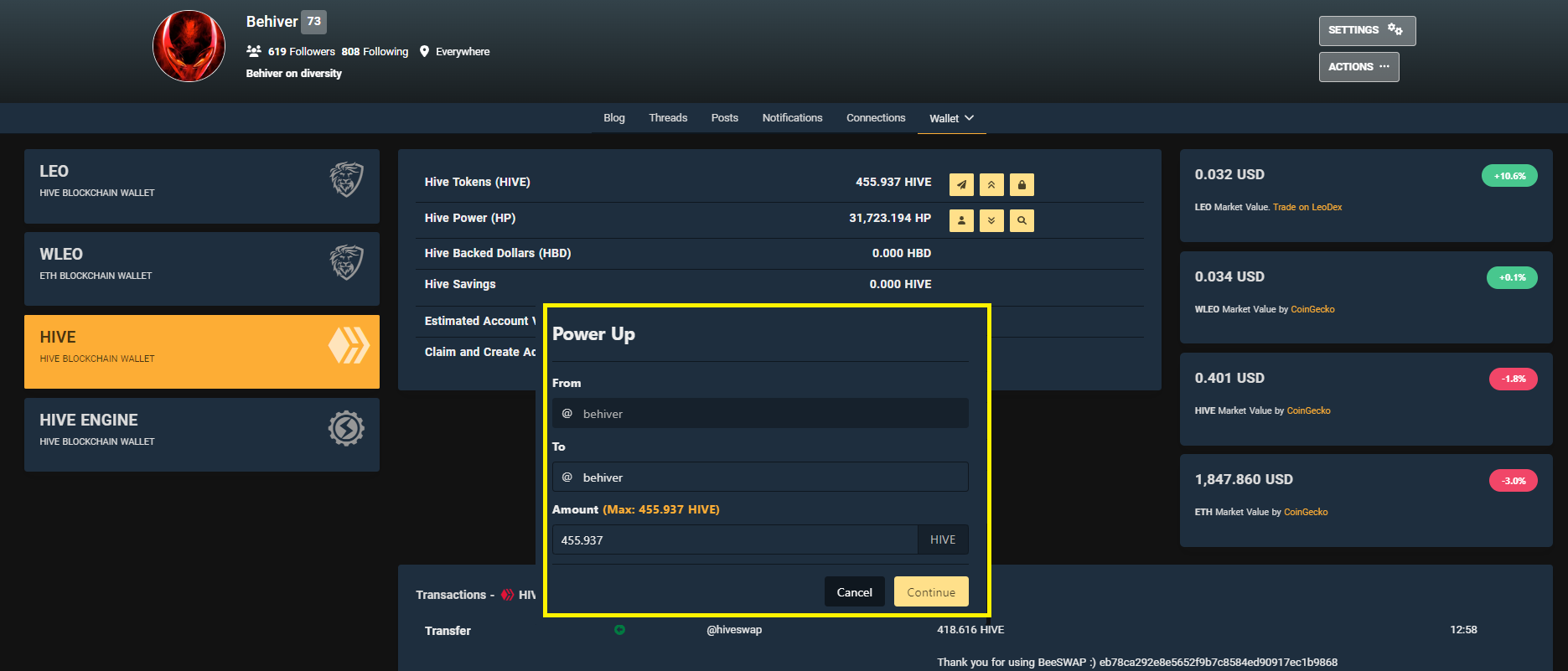Click the 12:58 transaction time
Image resolution: width=1568 pixels, height=671 pixels.
tap(1463, 630)
